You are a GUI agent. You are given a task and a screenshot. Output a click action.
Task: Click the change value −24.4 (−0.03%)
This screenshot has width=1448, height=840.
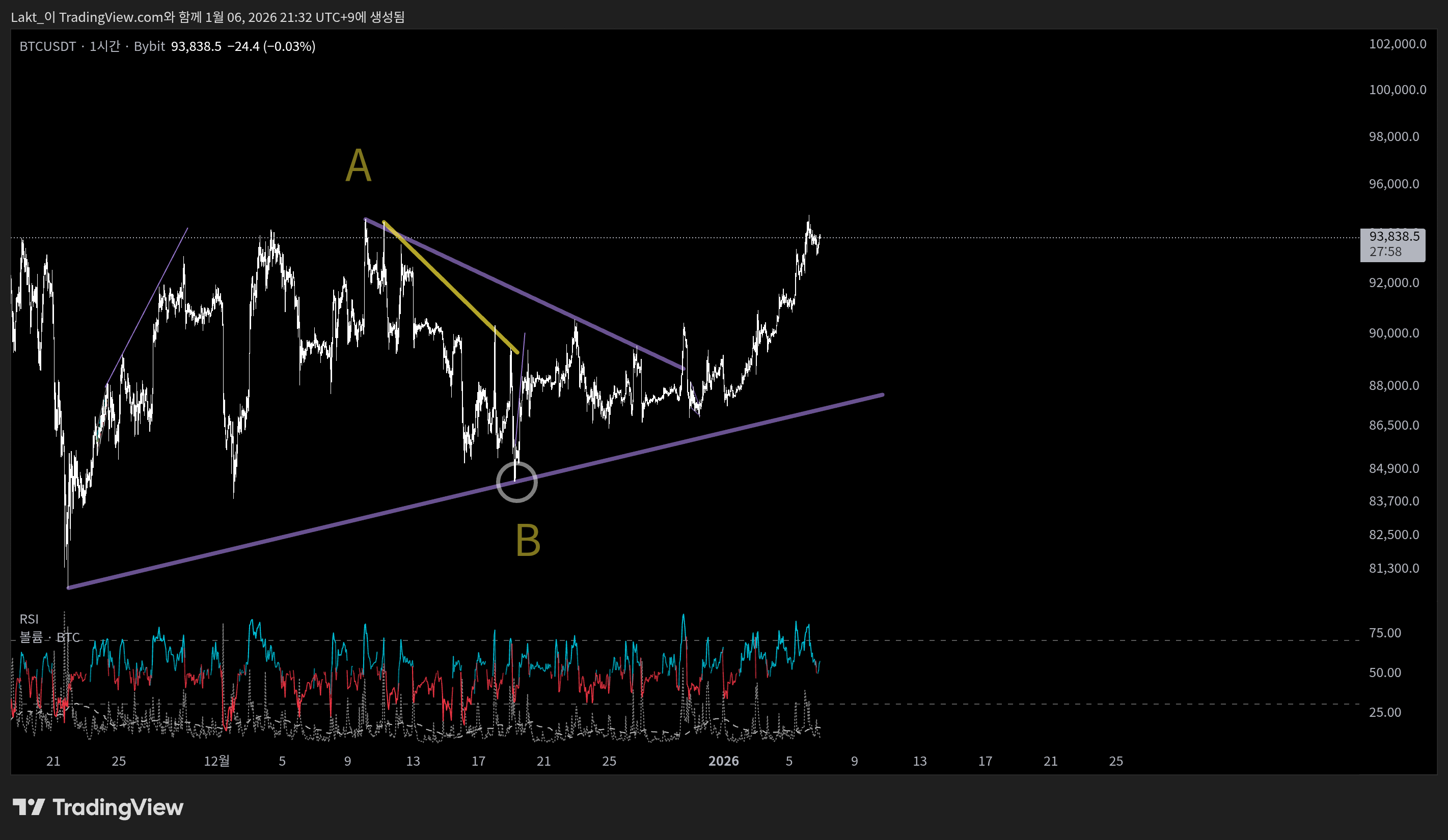click(x=271, y=46)
